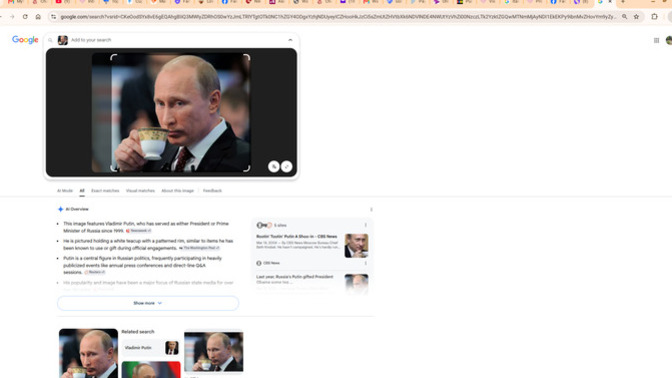The height and width of the screenshot is (378, 672).
Task: Open the first visual match image at left
Action: (88, 353)
